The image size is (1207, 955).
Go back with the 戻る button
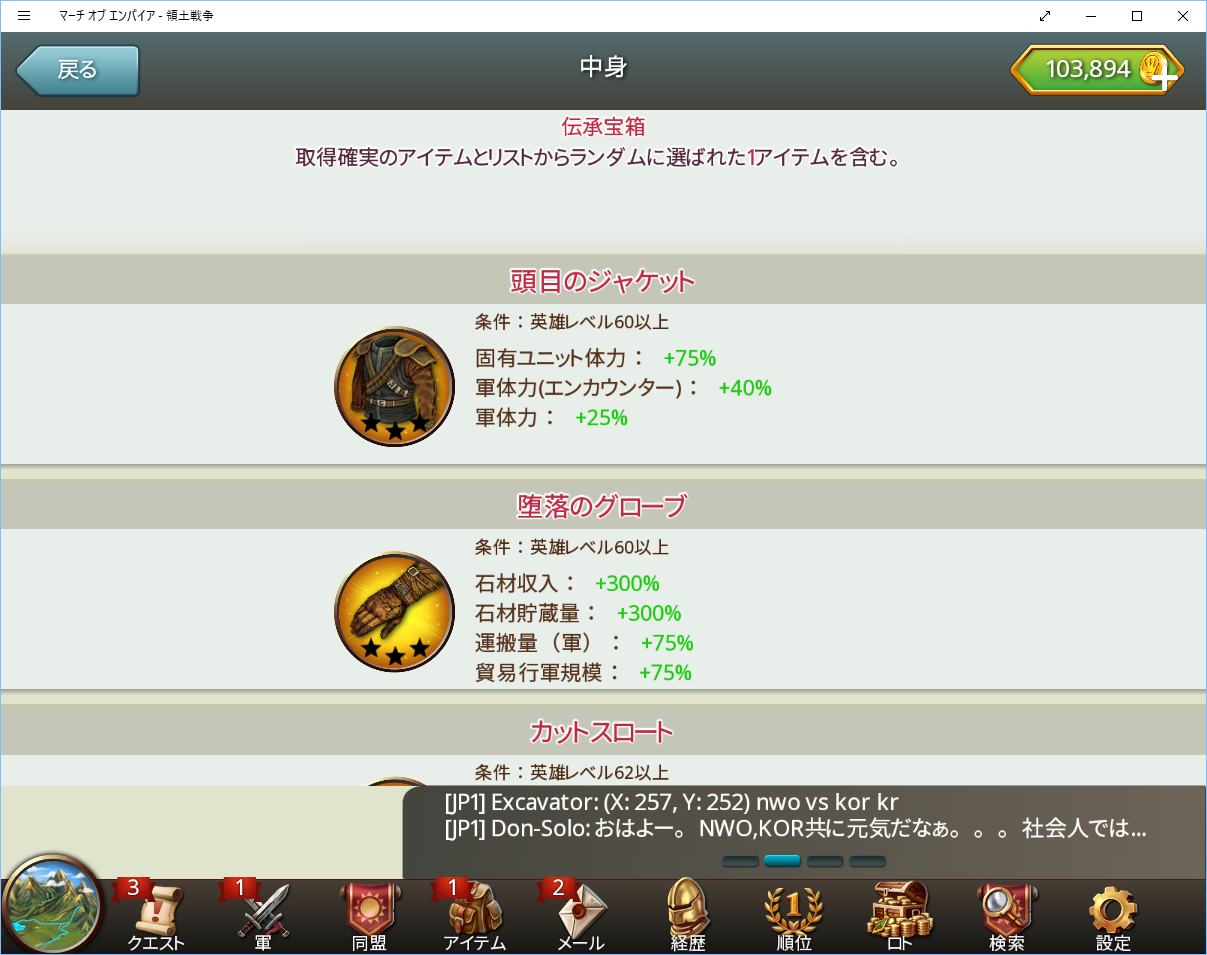tap(78, 70)
